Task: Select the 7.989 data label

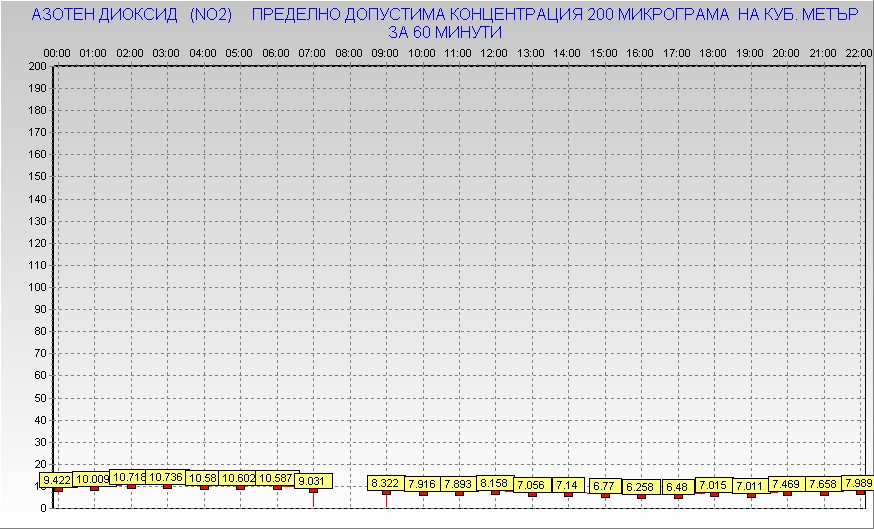Action: click(x=859, y=483)
